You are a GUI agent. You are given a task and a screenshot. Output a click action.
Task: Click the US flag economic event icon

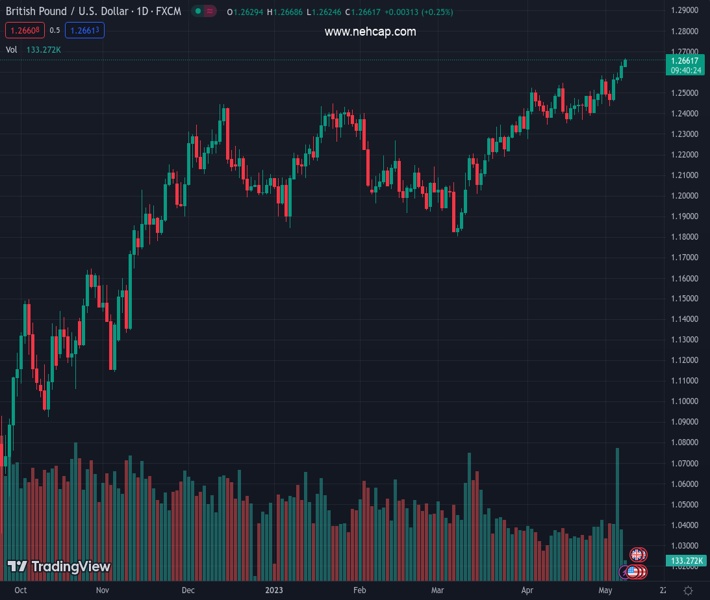633,572
